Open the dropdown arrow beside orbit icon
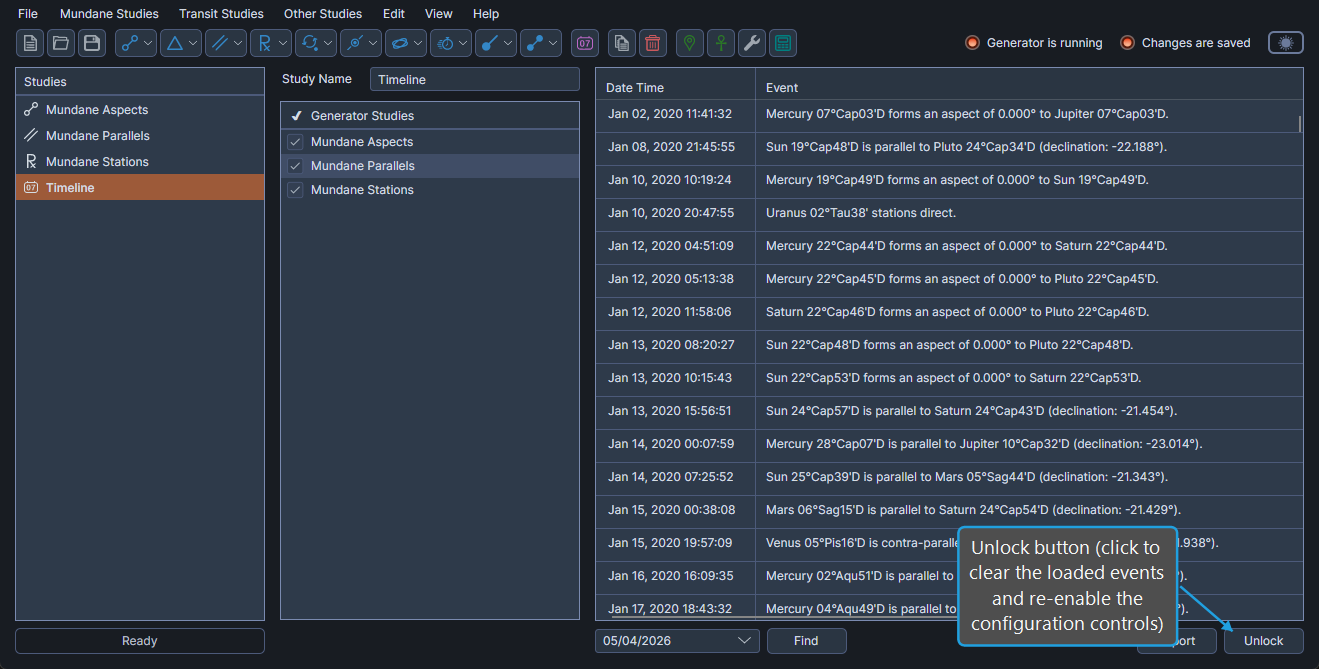 point(419,43)
